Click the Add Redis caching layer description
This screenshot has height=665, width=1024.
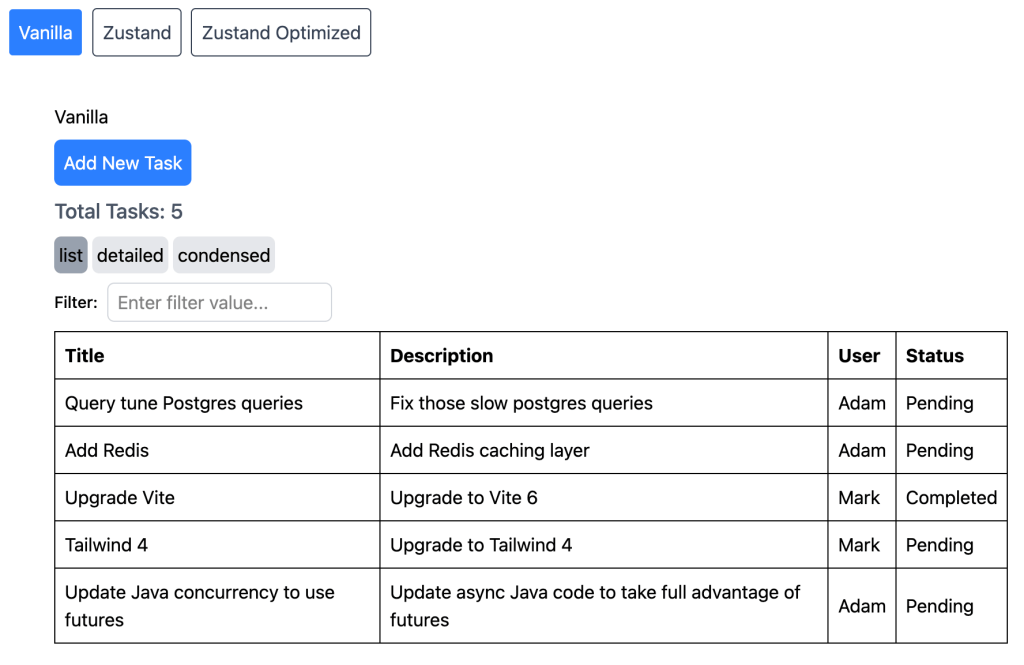click(x=490, y=450)
